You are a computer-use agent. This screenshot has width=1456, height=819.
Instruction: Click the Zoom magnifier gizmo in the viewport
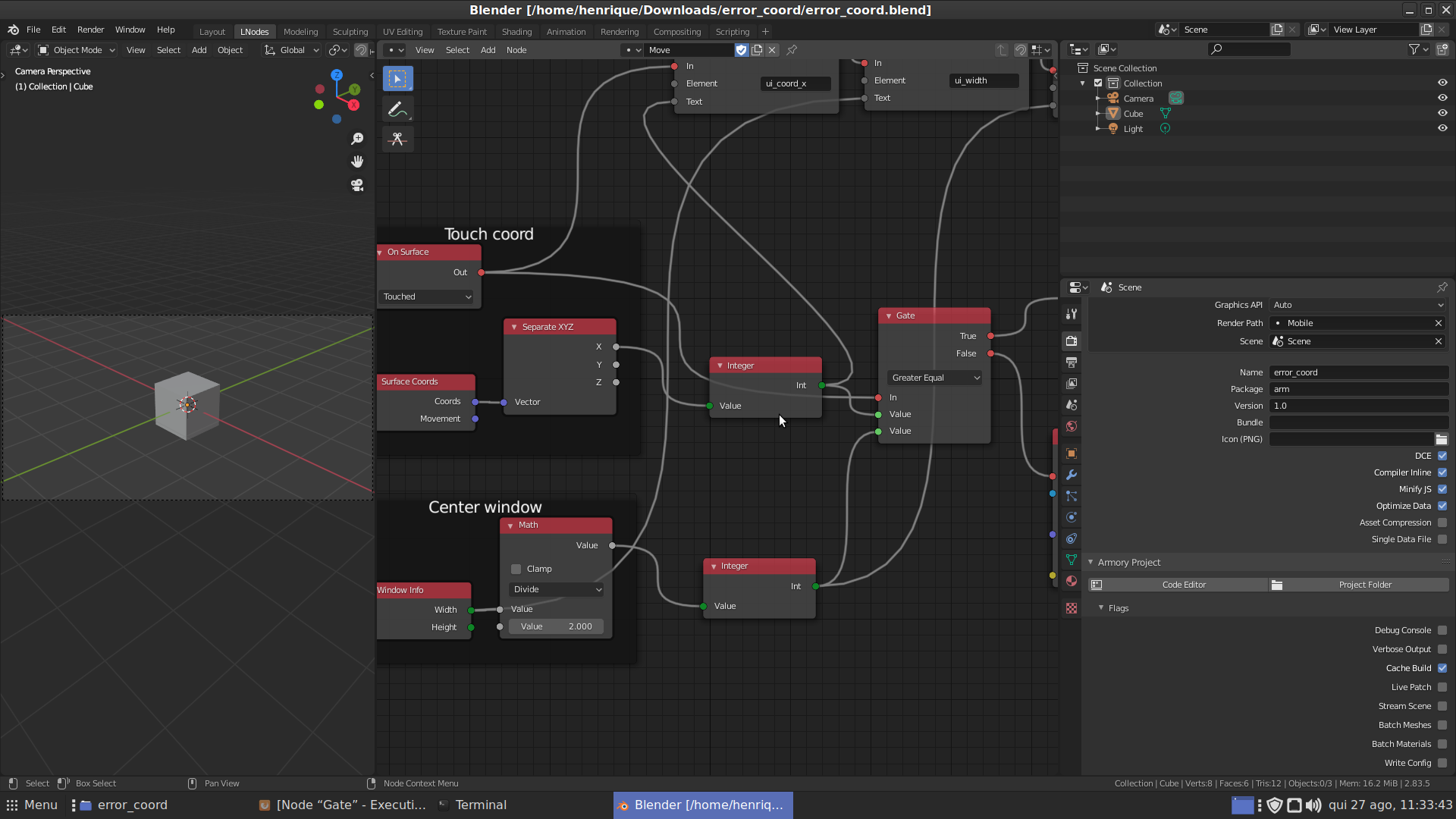tap(357, 138)
